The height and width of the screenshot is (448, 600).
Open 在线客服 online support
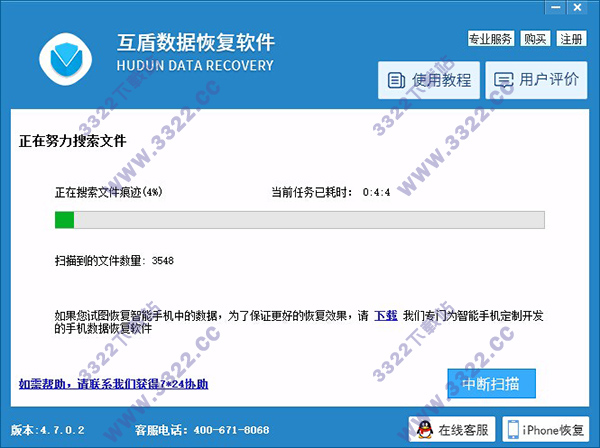(452, 429)
